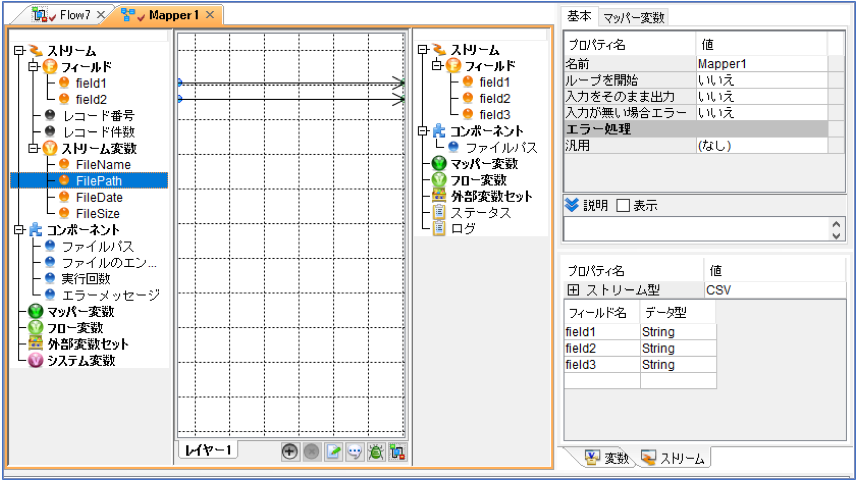Image resolution: width=857 pixels, height=480 pixels.
Task: Select input field1 in the tree
Action: (91, 83)
